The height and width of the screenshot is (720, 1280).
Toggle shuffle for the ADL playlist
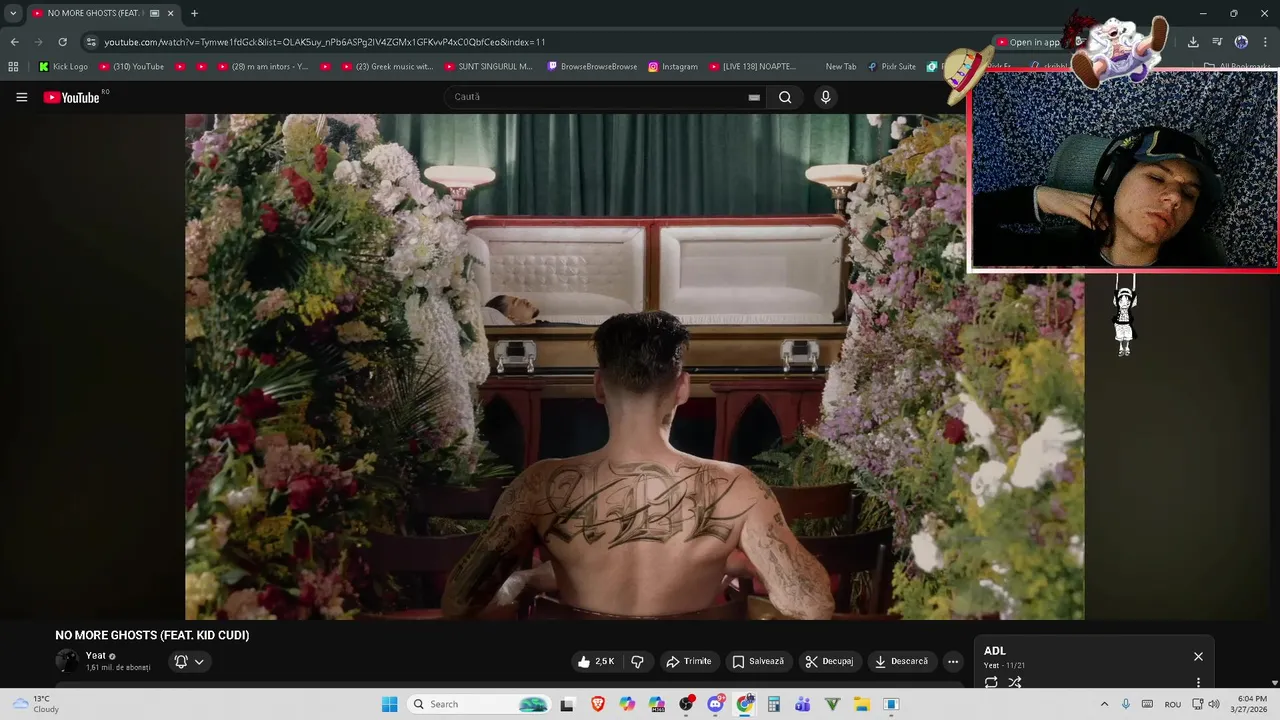pyautogui.click(x=1015, y=682)
